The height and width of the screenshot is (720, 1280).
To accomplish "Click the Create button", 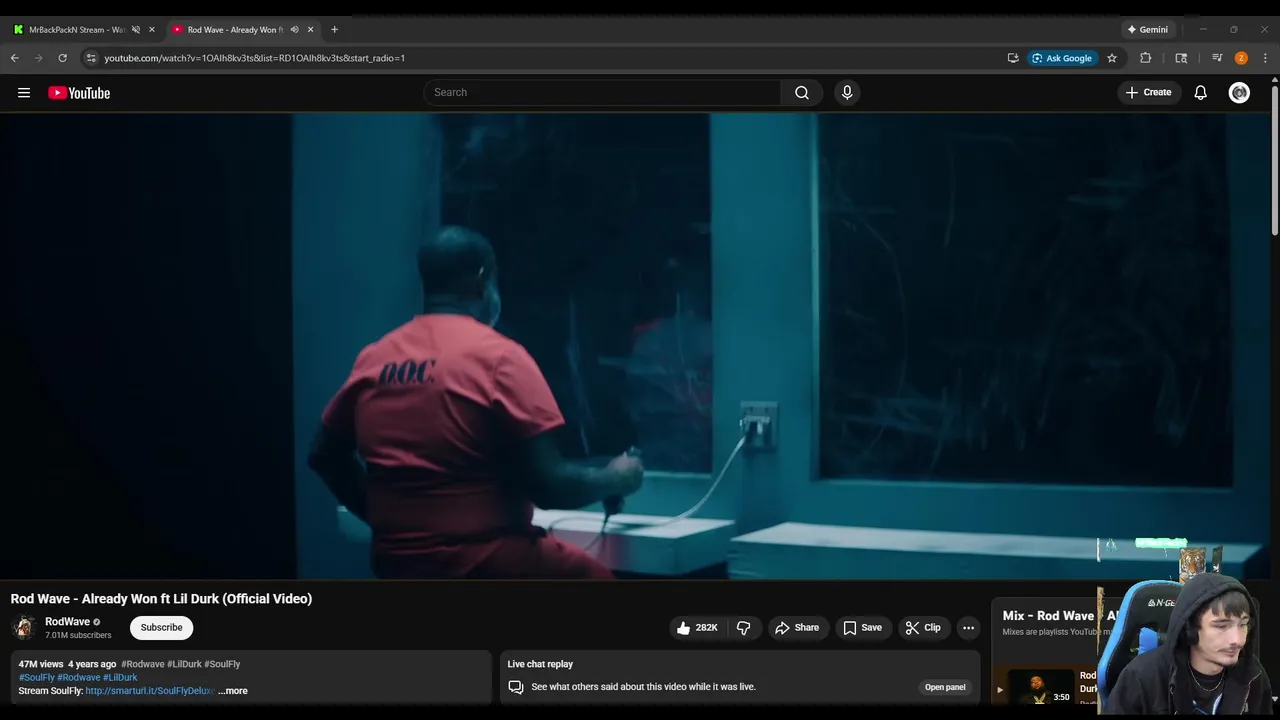I will tap(1148, 93).
